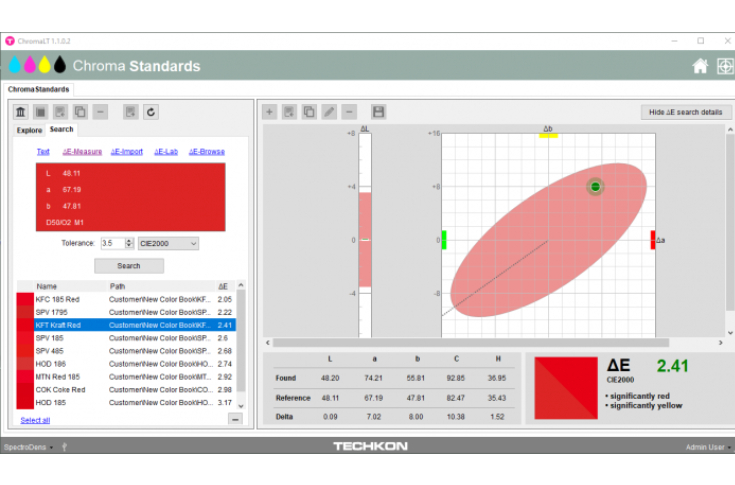
Task: Open the Admin User menu
Action: point(708,447)
